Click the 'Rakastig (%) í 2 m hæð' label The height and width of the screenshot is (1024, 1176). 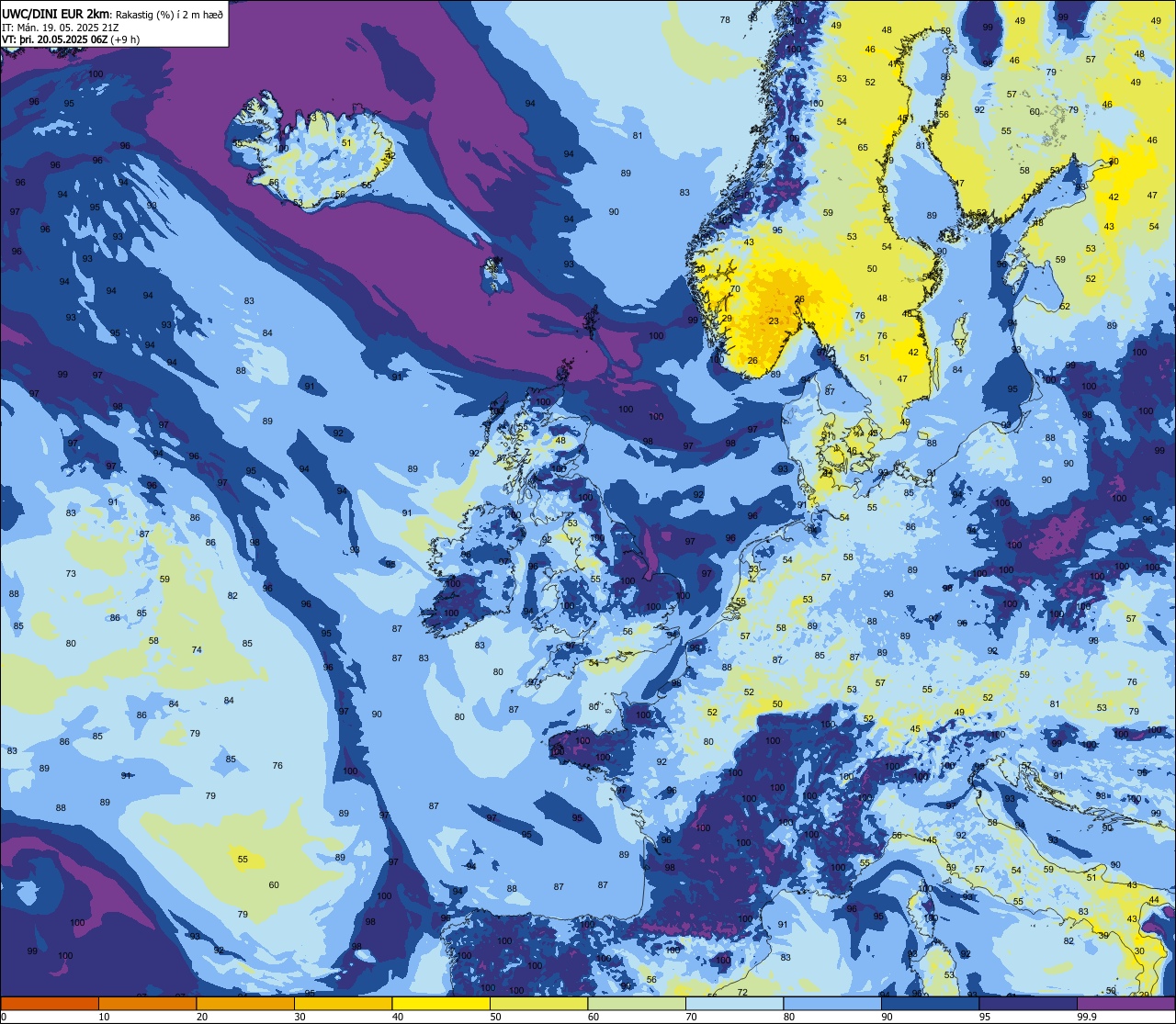[168, 15]
